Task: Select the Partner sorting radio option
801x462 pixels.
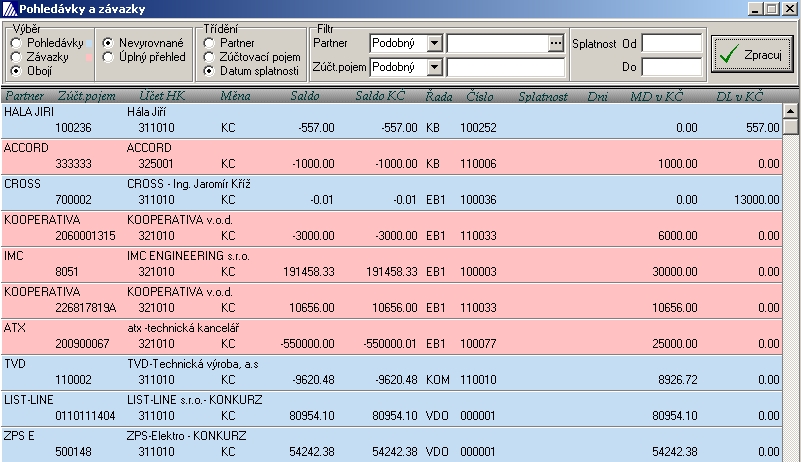Action: (x=208, y=44)
